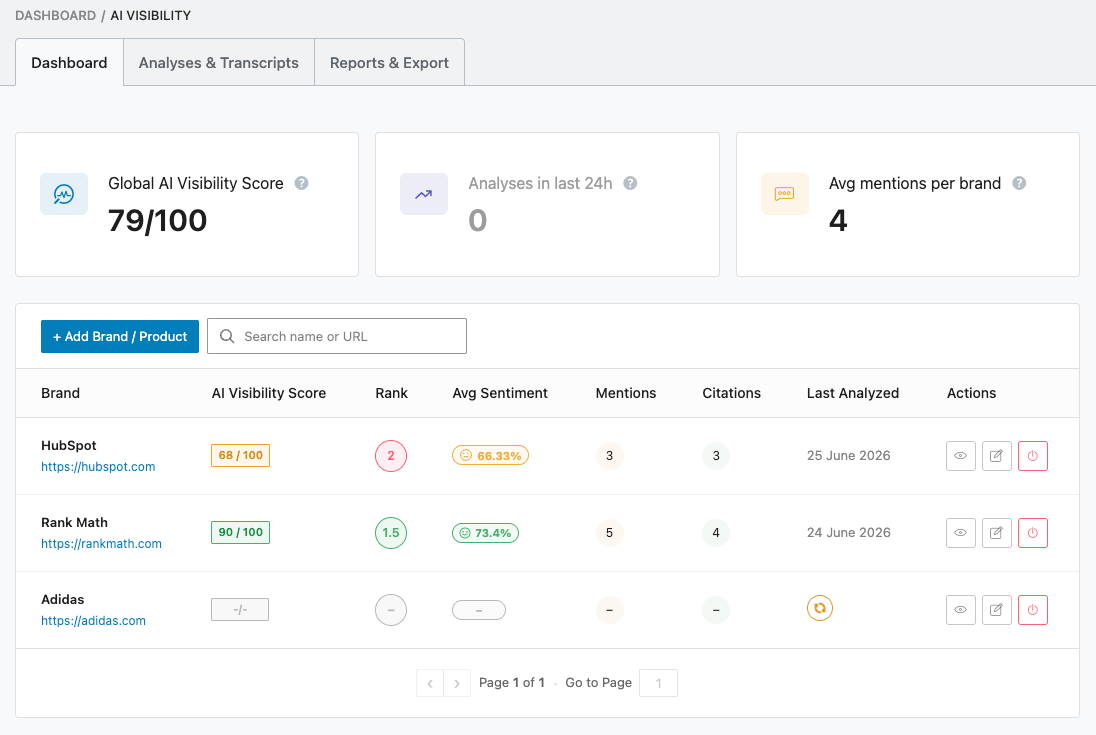Click the search magnifier icon

pyautogui.click(x=226, y=336)
